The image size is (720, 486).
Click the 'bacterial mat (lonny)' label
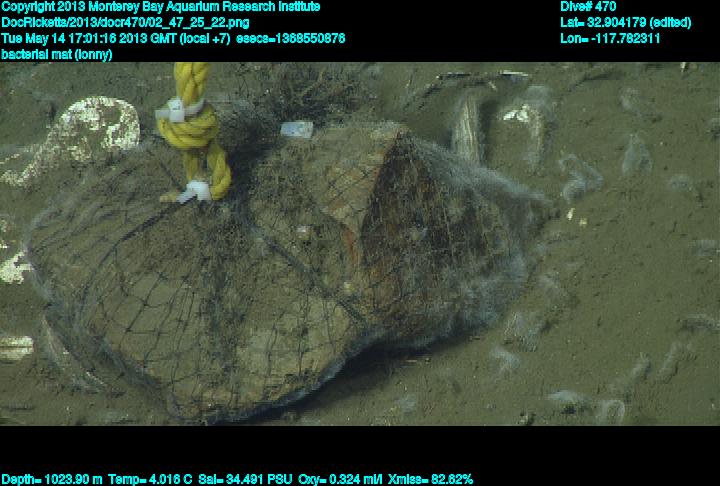[x=57, y=55]
